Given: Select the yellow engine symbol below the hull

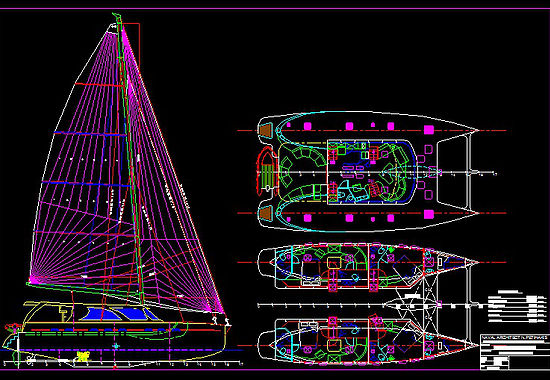Looking at the screenshot, I should tap(83, 357).
